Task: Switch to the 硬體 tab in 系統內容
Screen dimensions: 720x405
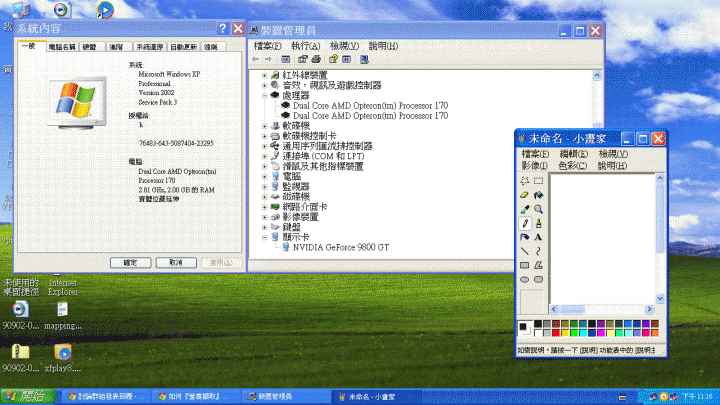Action: [90, 47]
